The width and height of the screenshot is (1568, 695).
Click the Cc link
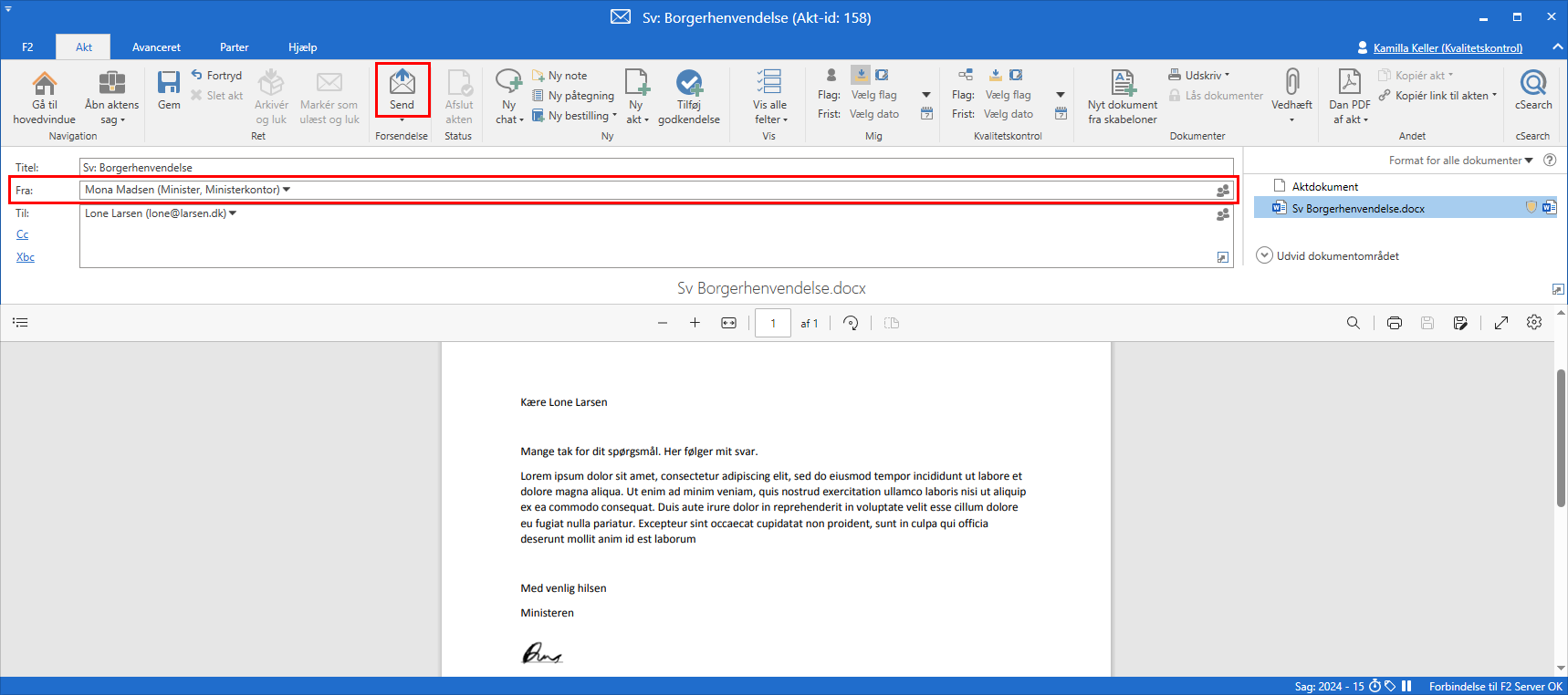22,235
